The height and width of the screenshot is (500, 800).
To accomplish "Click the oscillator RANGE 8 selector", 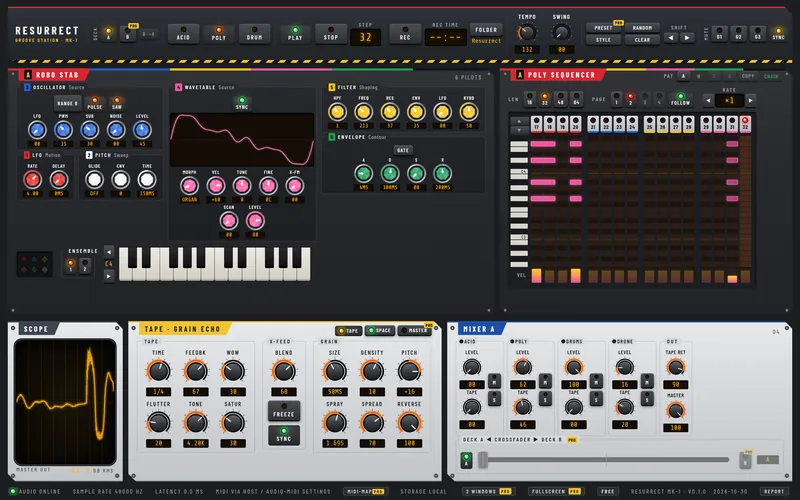I will pos(67,103).
